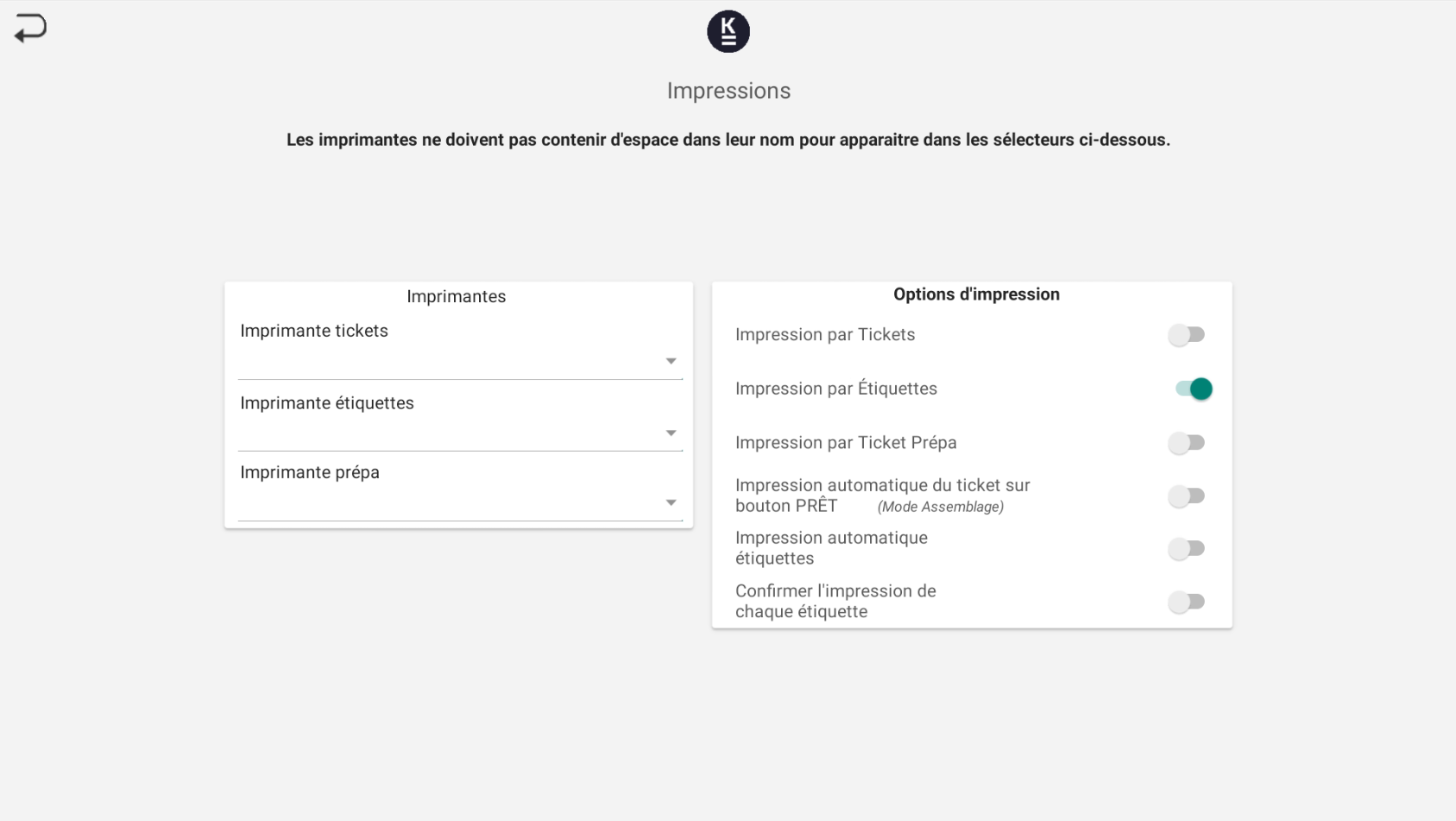Click the Mode Assemblage italic note
The height and width of the screenshot is (821, 1456).
click(x=940, y=508)
